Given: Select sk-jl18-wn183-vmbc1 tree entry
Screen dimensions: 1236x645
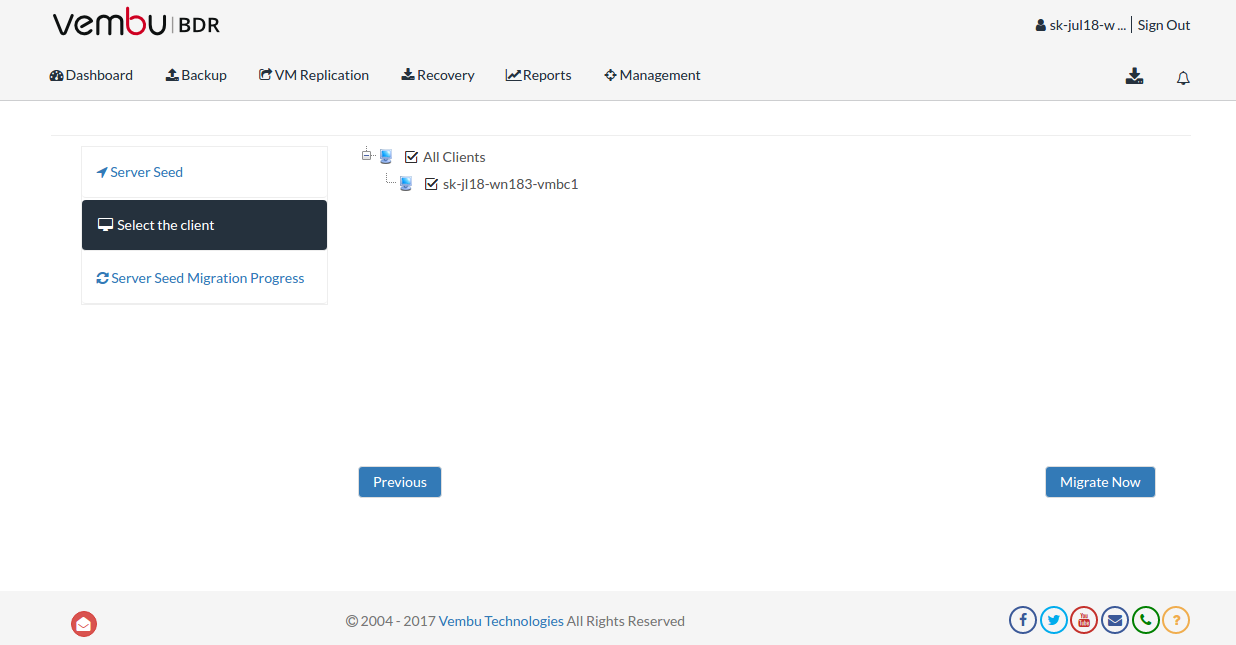Looking at the screenshot, I should click(x=511, y=184).
